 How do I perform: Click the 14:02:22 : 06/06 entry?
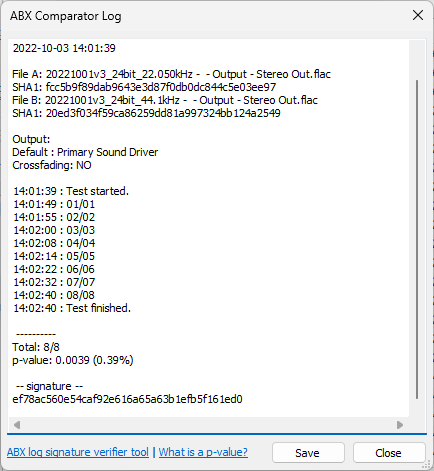(54, 269)
